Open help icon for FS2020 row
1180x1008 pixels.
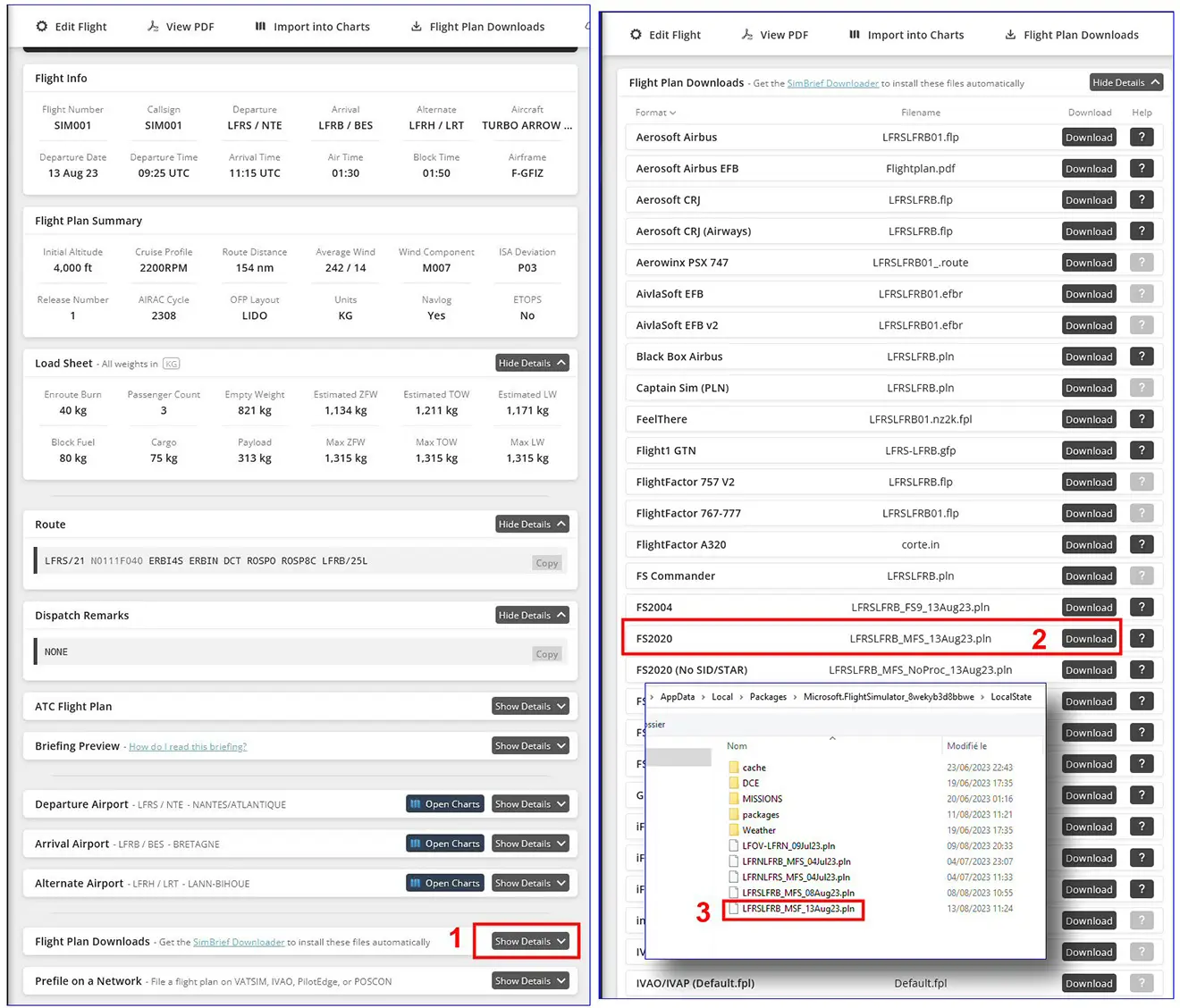click(x=1142, y=639)
